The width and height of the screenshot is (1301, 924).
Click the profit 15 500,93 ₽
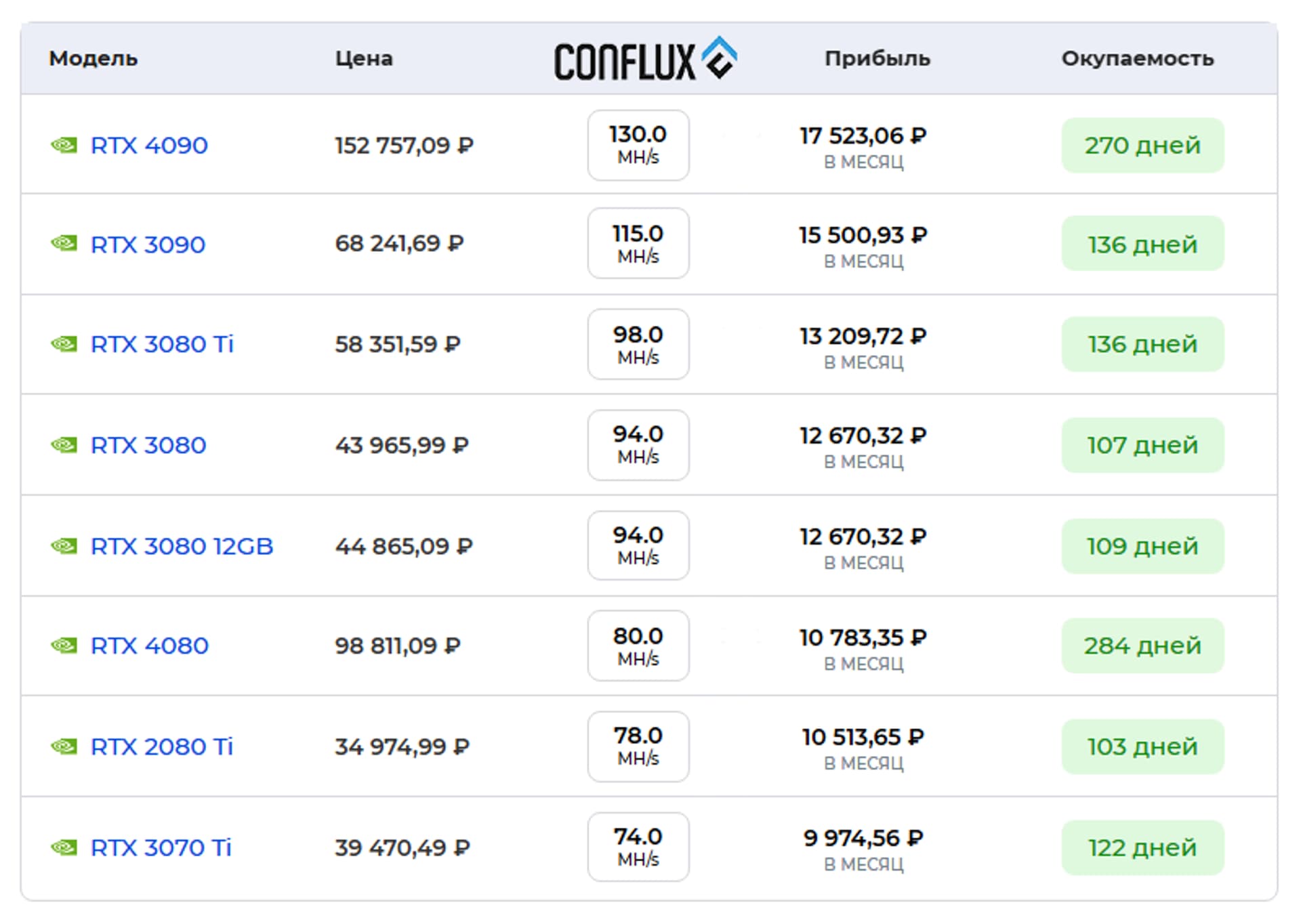click(863, 235)
